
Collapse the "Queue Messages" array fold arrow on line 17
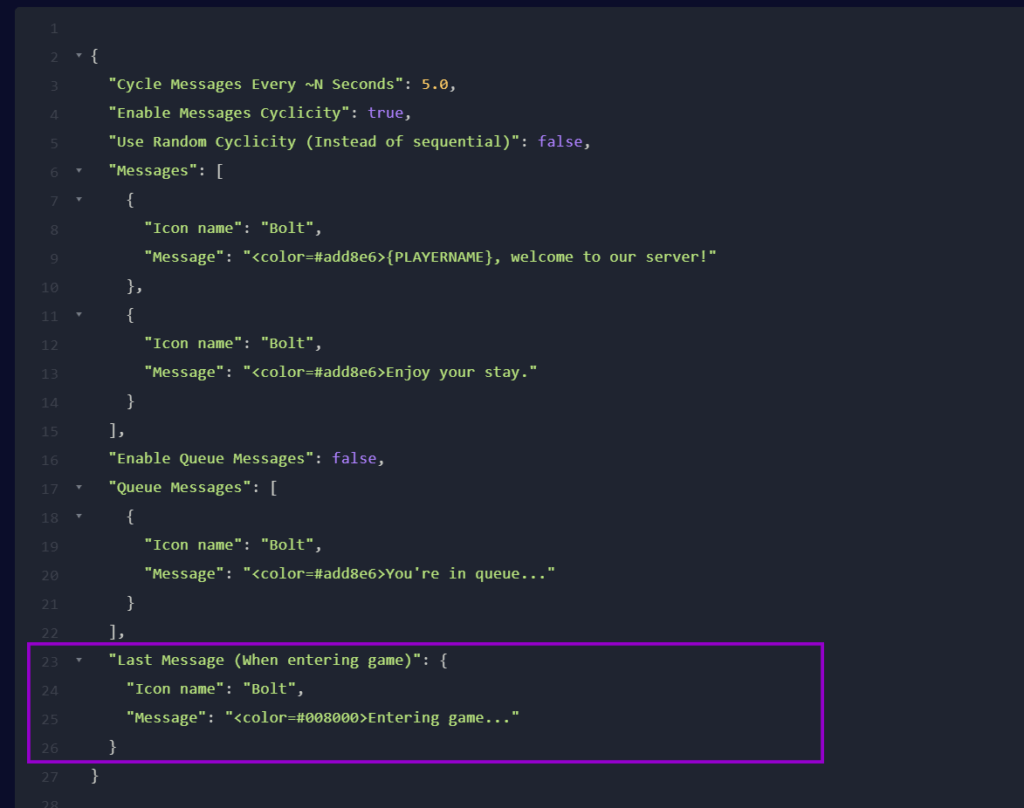click(78, 487)
